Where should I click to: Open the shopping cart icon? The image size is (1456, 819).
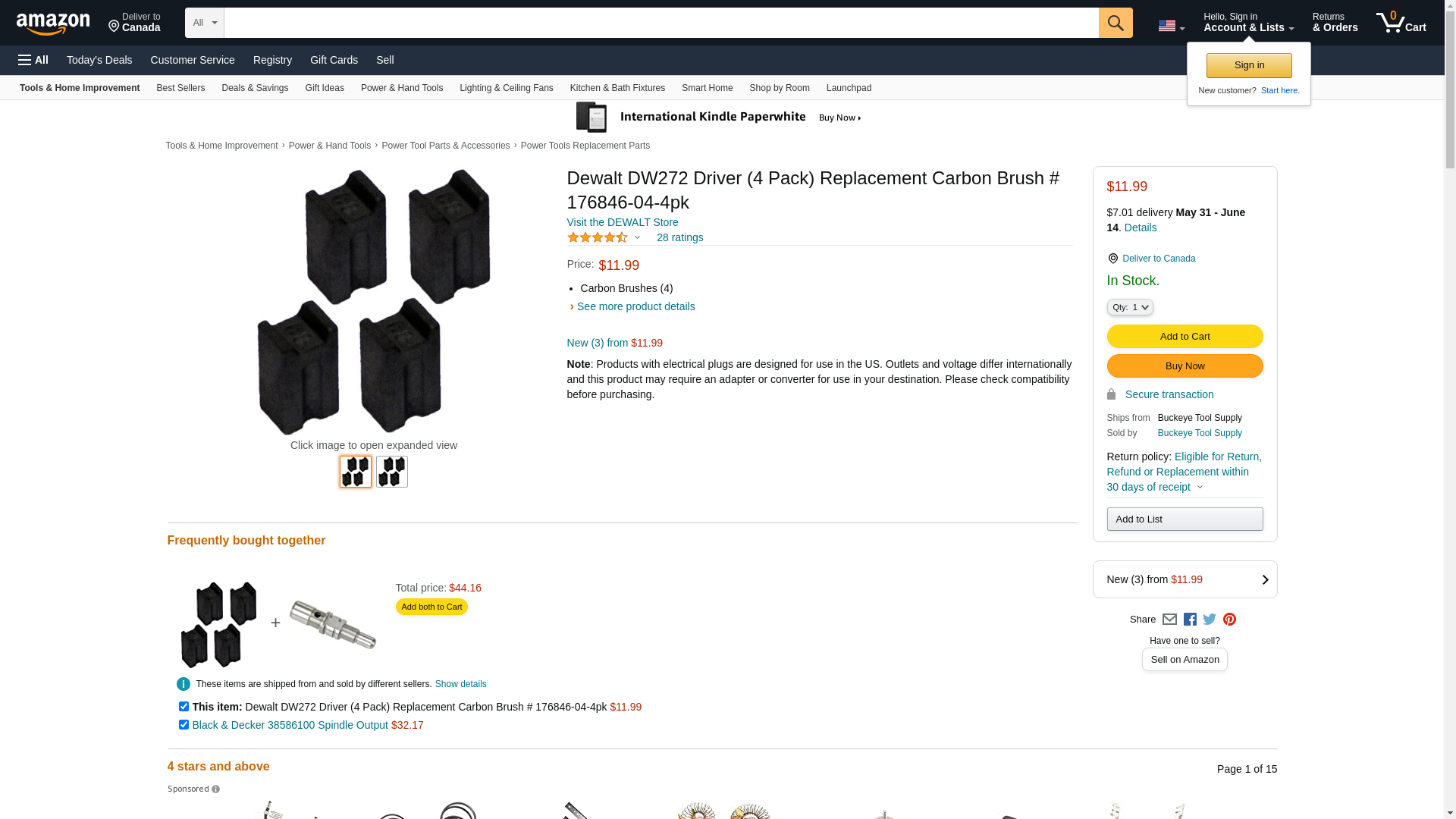(x=1400, y=23)
